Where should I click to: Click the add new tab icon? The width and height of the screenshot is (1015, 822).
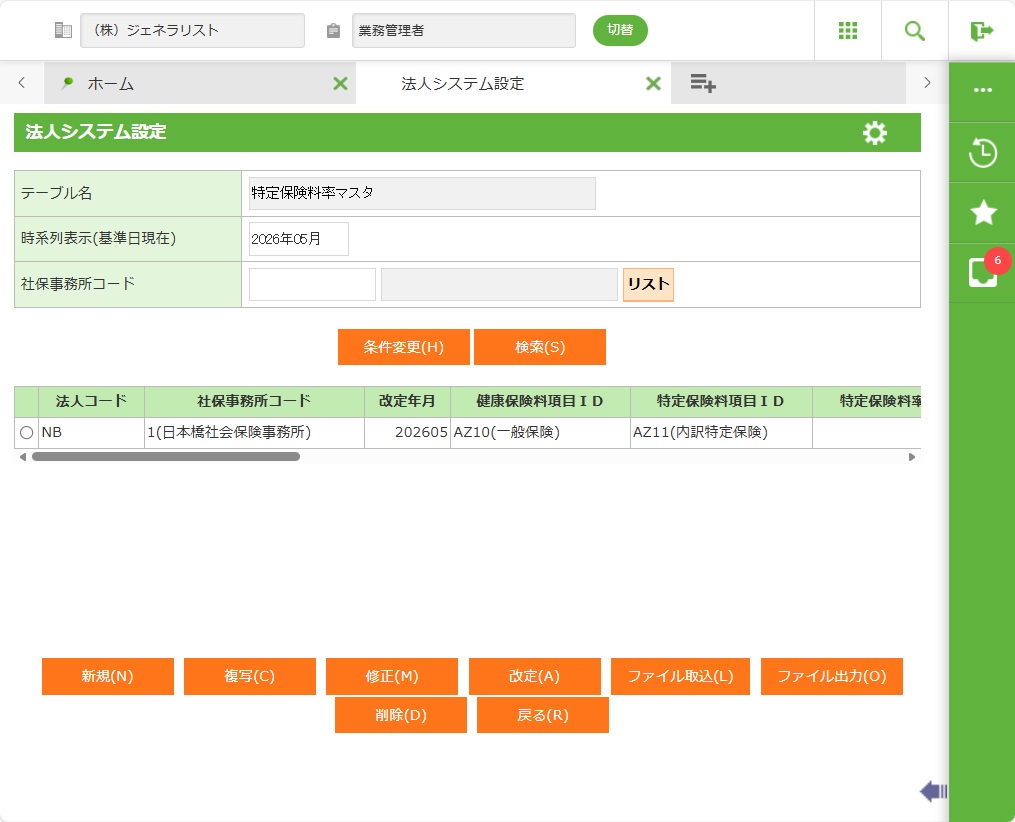coord(703,84)
